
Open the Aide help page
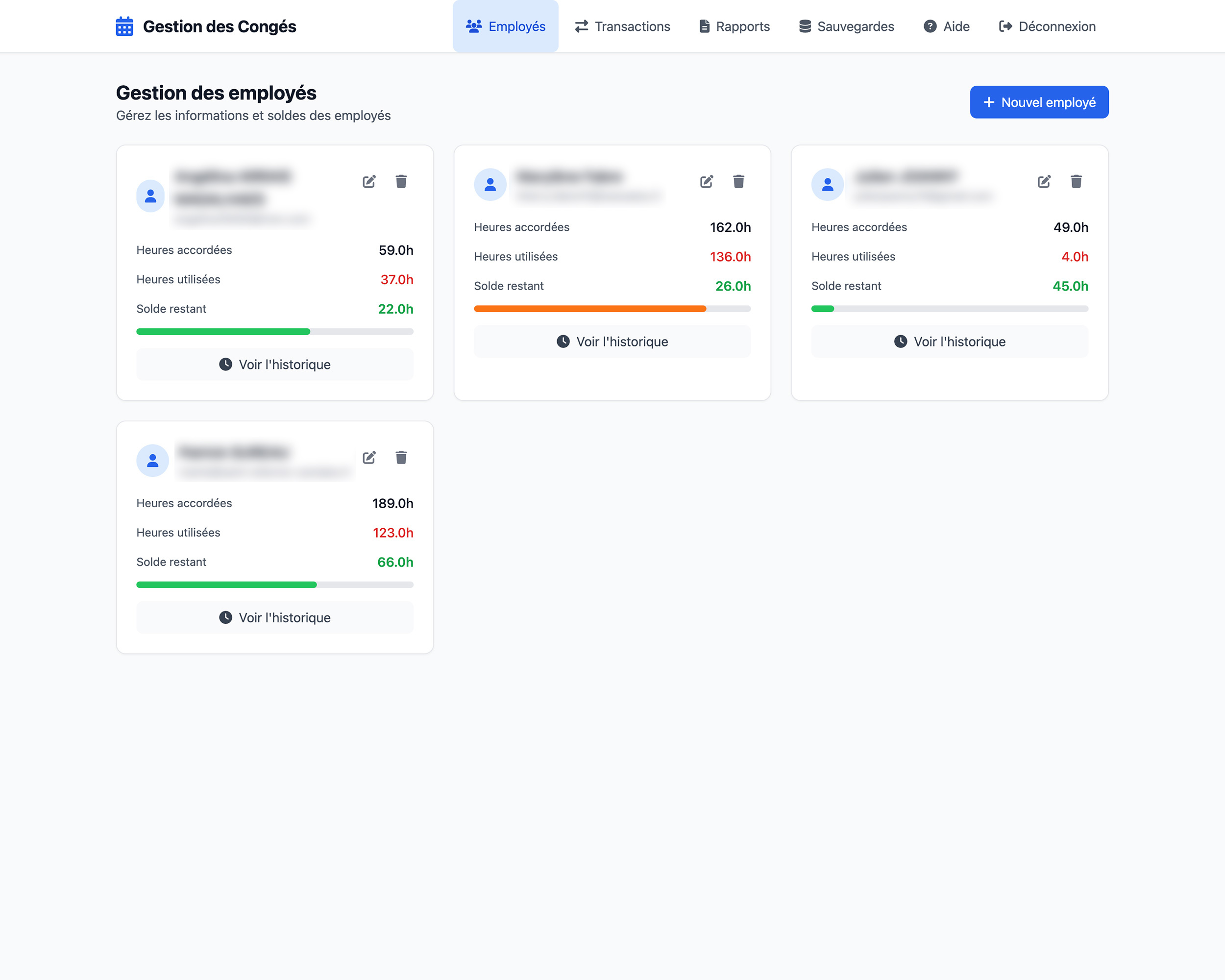pos(946,26)
